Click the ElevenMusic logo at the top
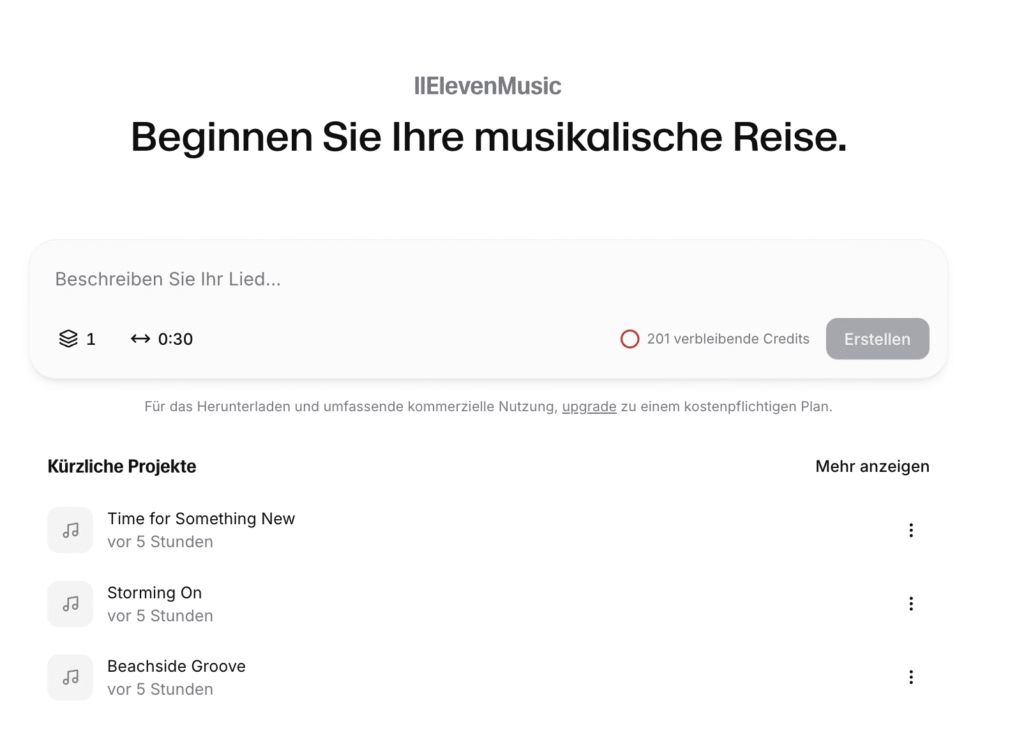The height and width of the screenshot is (742, 1024). [488, 86]
